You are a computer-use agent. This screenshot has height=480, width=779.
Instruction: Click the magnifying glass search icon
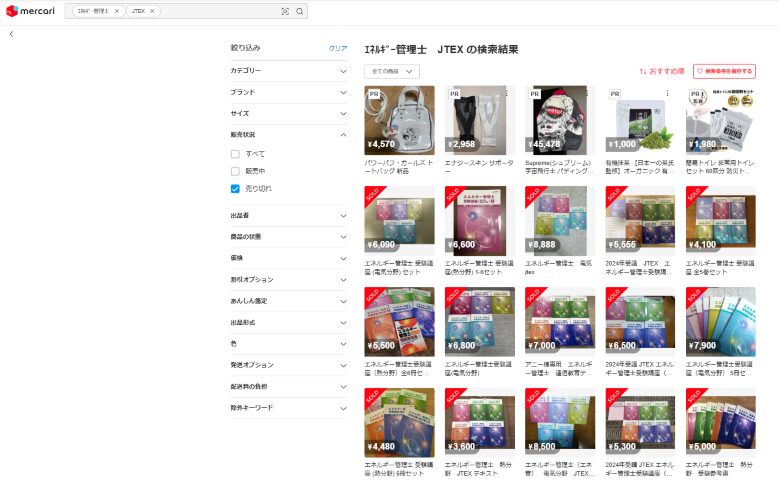point(300,11)
